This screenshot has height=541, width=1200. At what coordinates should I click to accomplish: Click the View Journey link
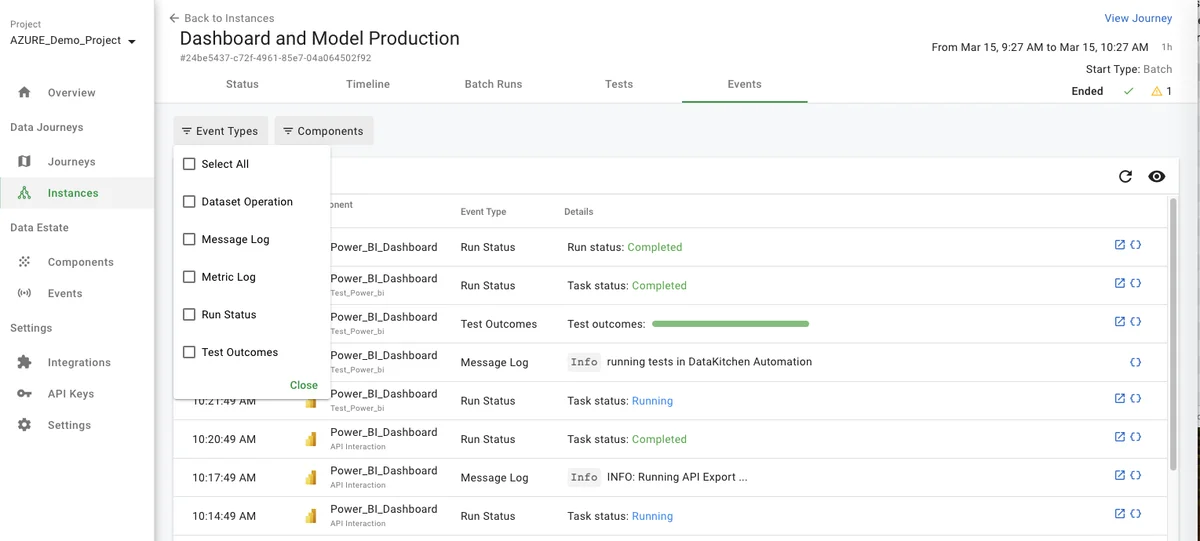[1137, 18]
